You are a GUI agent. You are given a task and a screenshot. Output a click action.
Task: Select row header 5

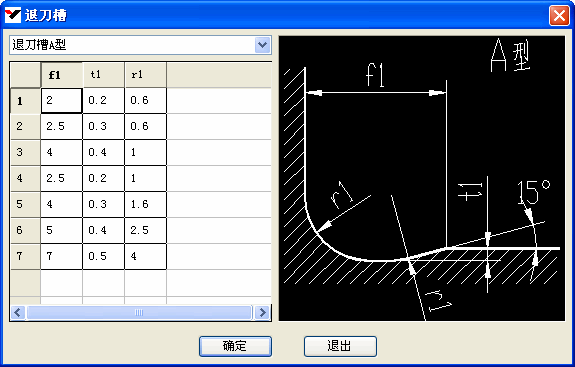point(25,204)
